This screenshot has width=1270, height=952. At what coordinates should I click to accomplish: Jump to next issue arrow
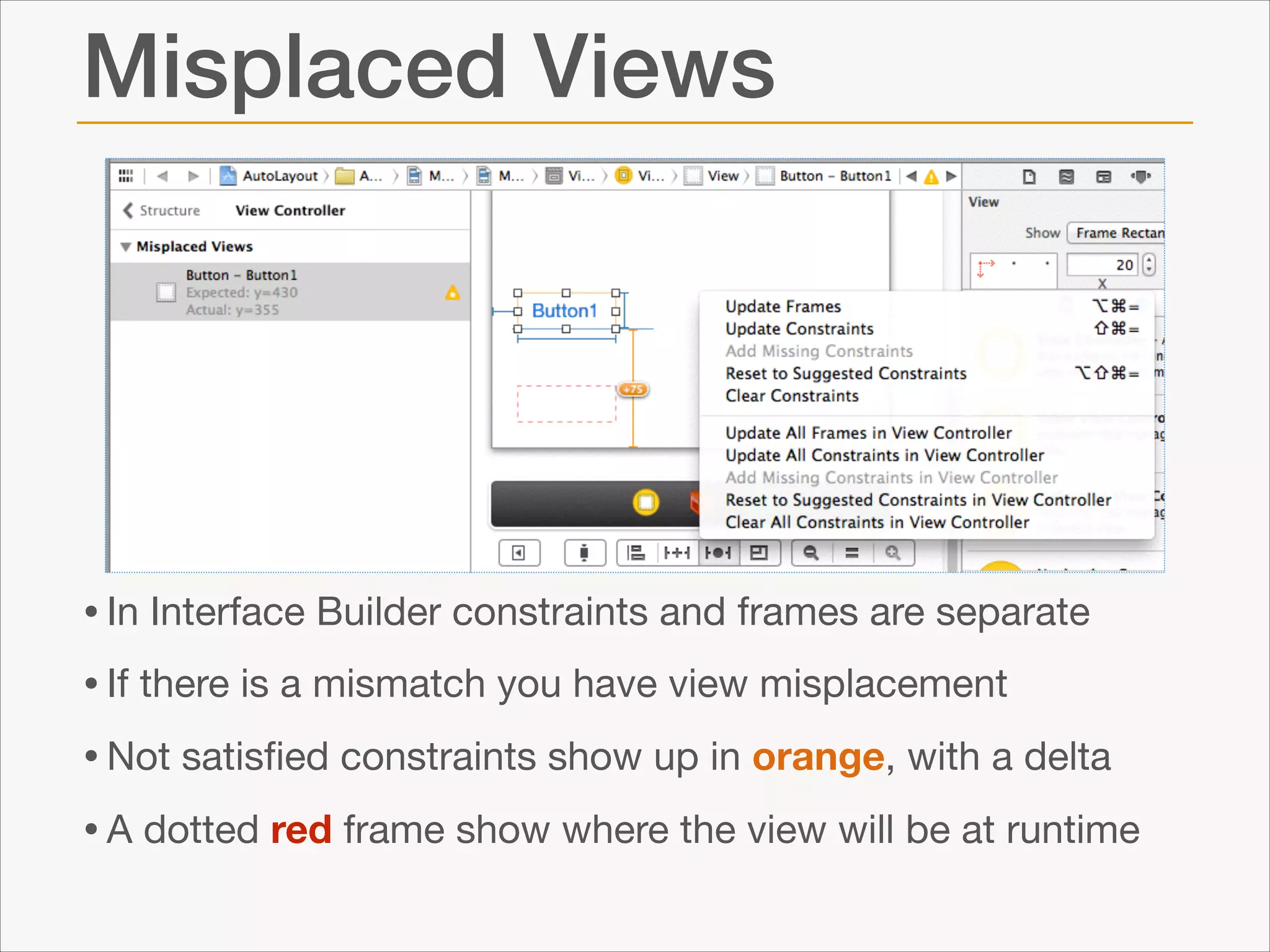(951, 176)
